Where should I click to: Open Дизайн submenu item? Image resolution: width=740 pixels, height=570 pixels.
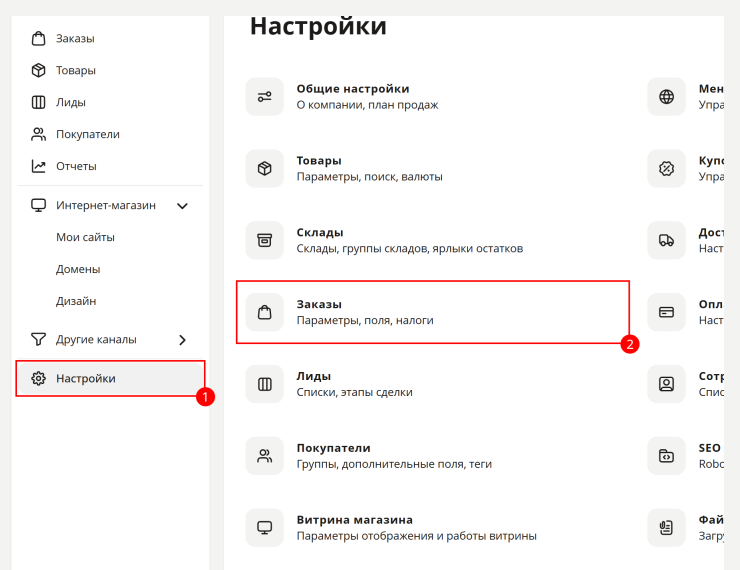(76, 301)
